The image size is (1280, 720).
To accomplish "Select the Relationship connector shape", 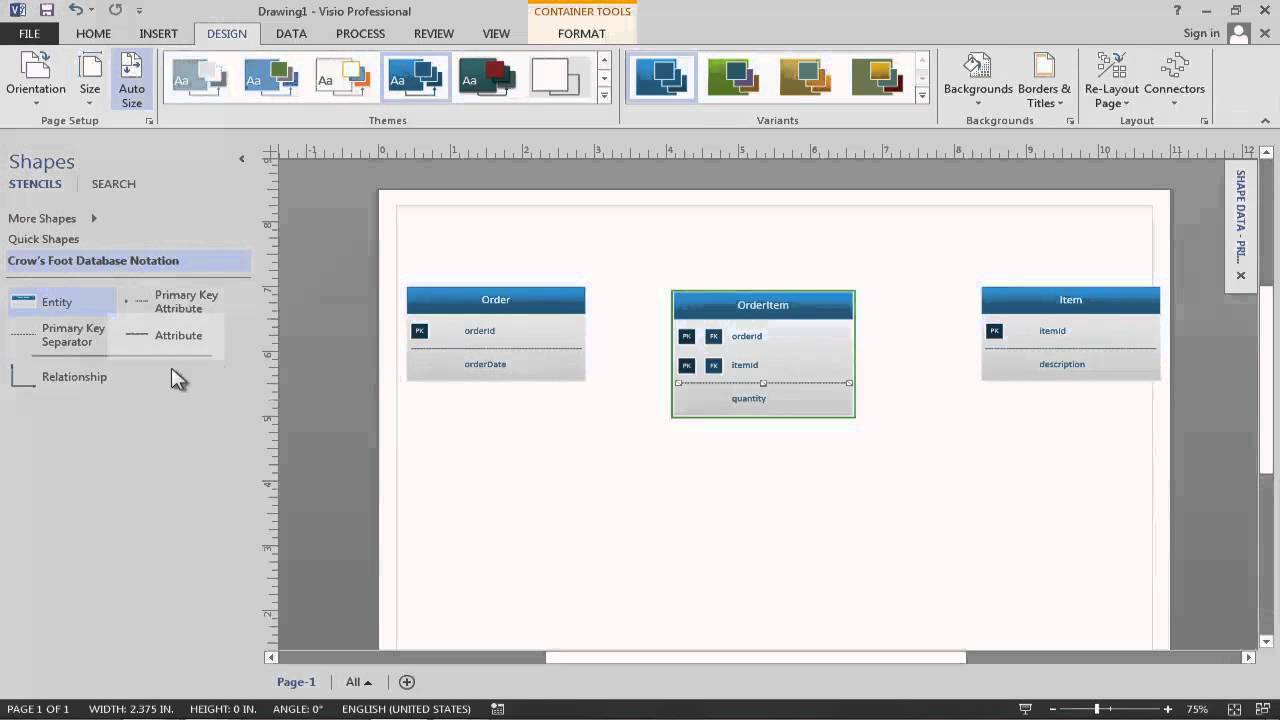I will click(60, 377).
